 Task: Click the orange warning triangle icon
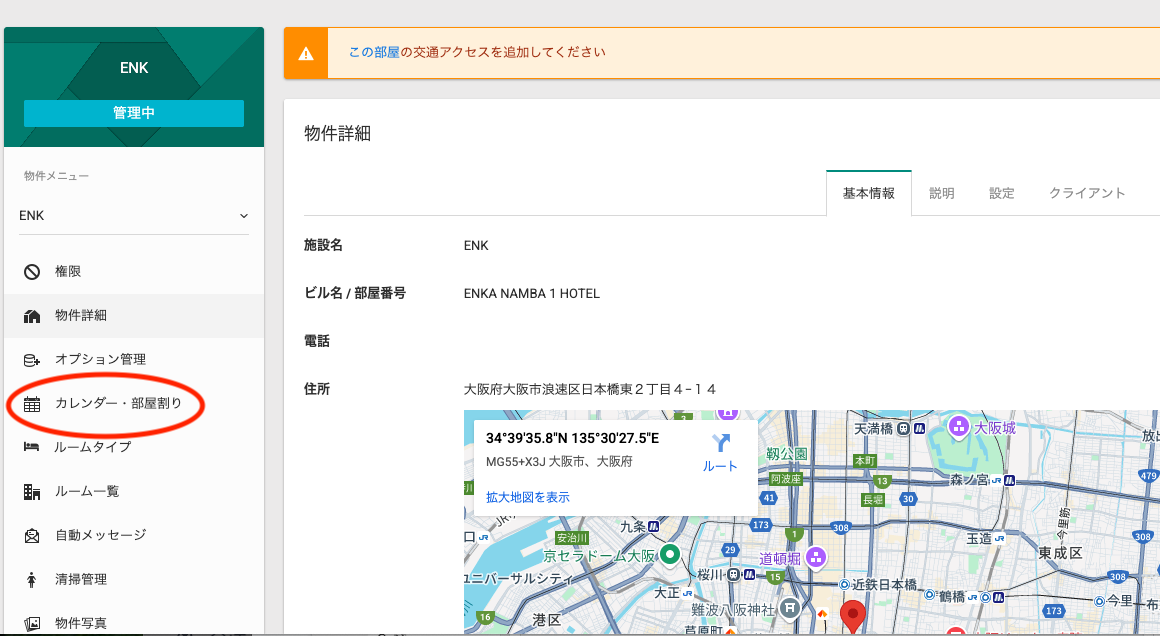point(306,53)
